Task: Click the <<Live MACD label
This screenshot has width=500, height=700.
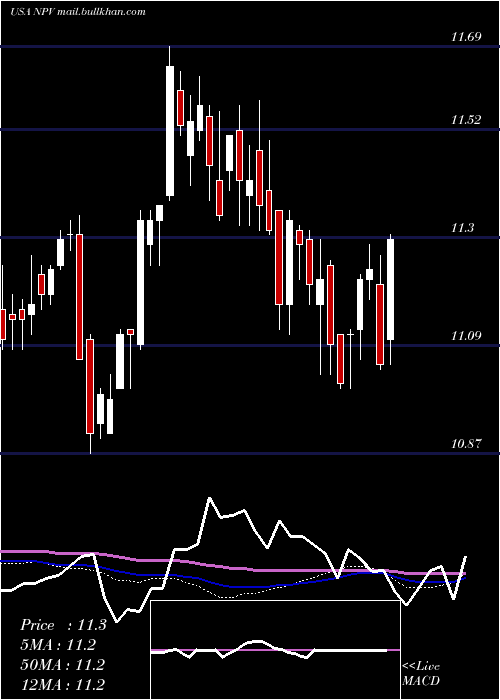Action: click(421, 673)
